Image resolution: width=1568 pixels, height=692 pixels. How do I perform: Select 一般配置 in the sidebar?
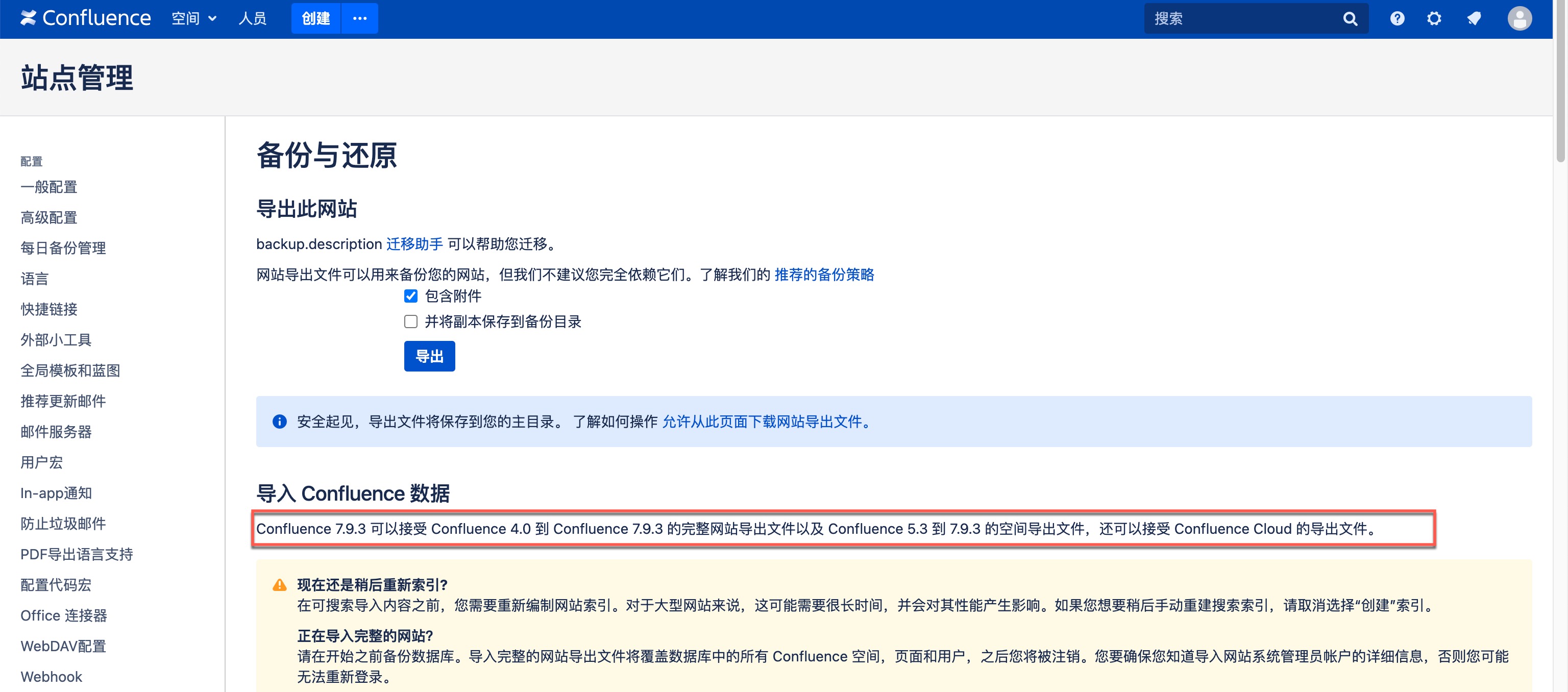(x=48, y=187)
